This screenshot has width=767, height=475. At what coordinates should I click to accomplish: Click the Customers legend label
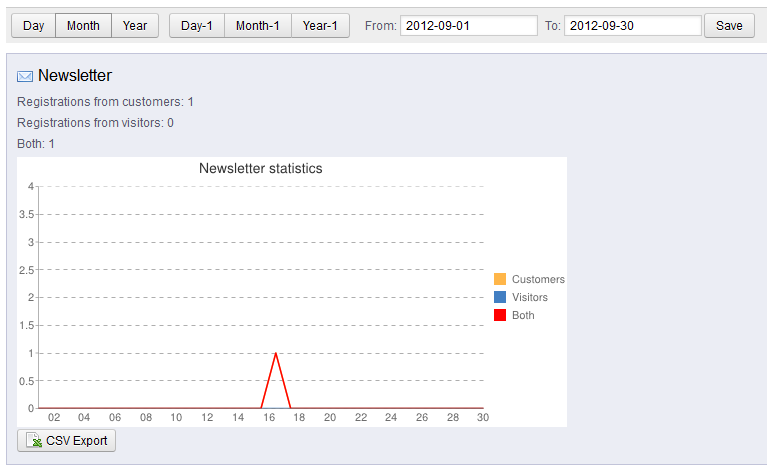538,279
